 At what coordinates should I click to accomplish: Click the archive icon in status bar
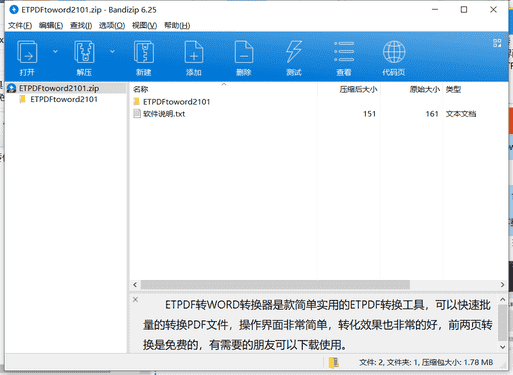pyautogui.click(x=333, y=362)
